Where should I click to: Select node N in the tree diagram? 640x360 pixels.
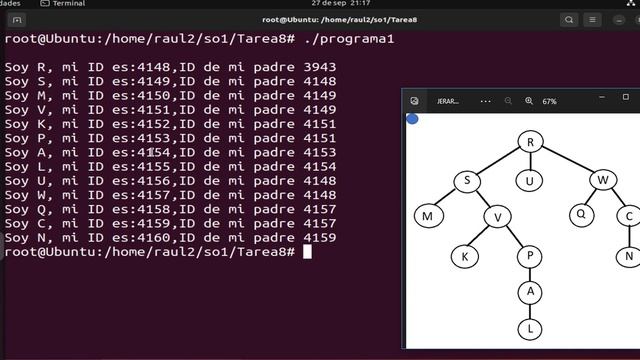[x=629, y=256]
